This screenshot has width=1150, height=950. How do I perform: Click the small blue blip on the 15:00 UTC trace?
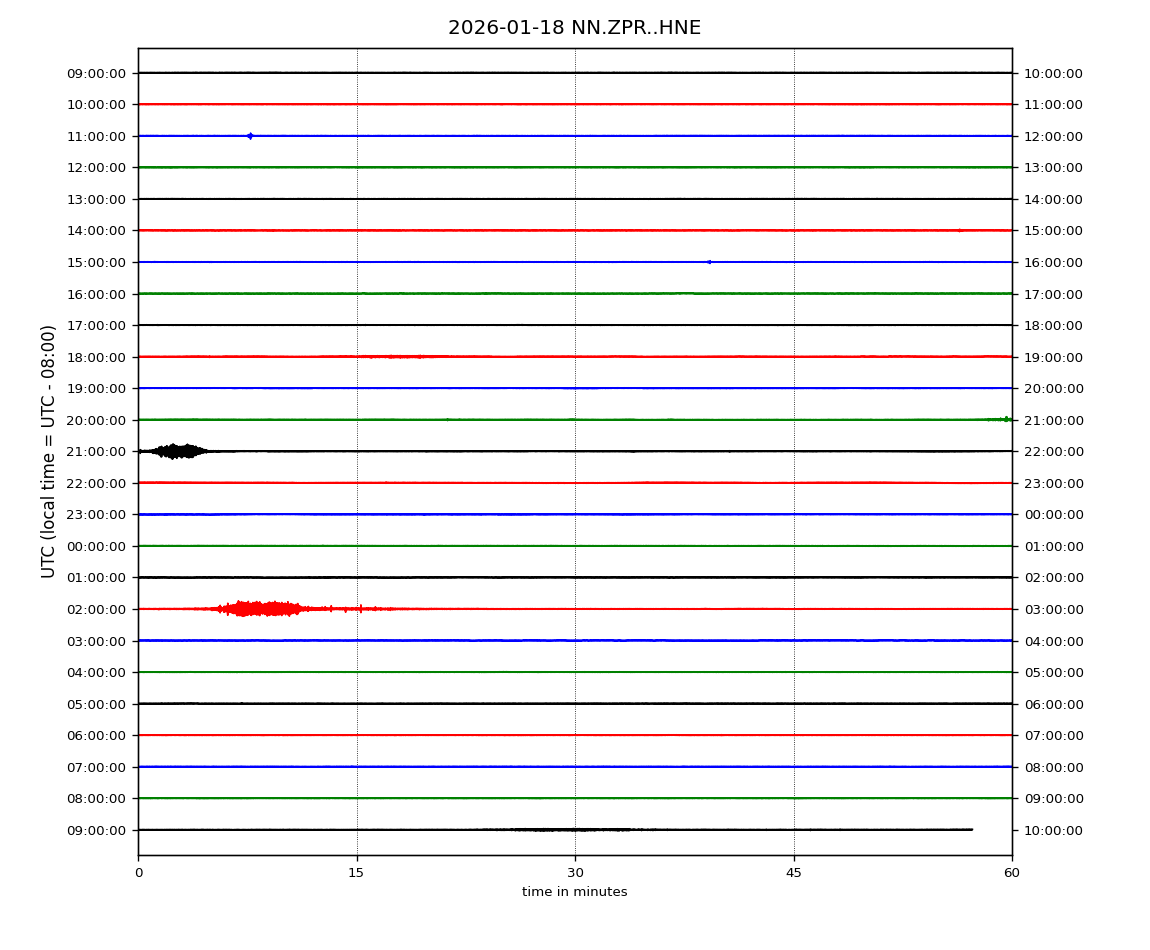(x=709, y=262)
